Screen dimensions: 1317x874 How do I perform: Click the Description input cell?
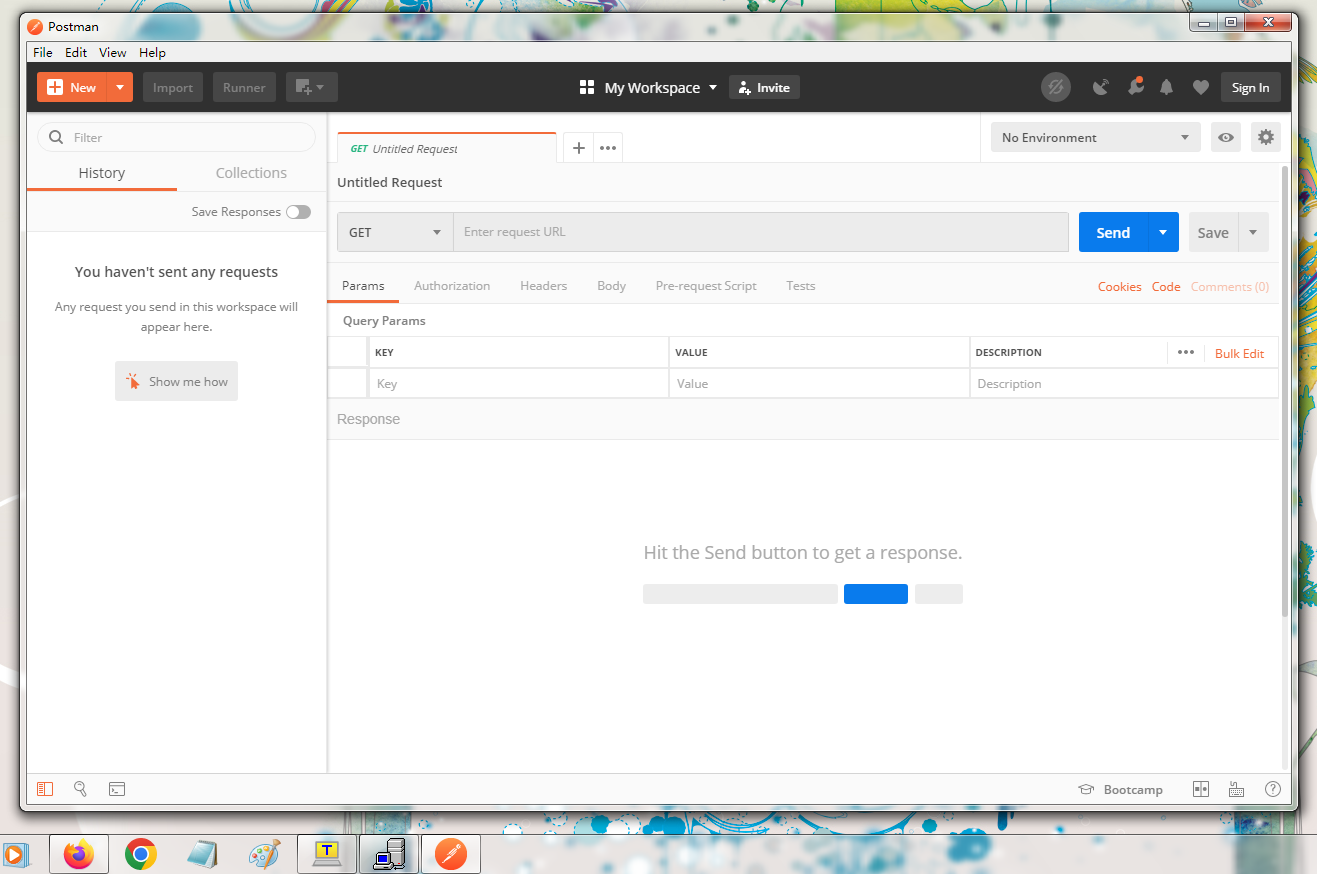[1124, 384]
